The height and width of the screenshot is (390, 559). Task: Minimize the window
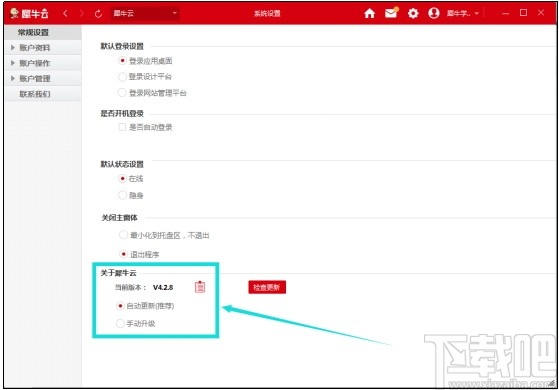click(505, 14)
